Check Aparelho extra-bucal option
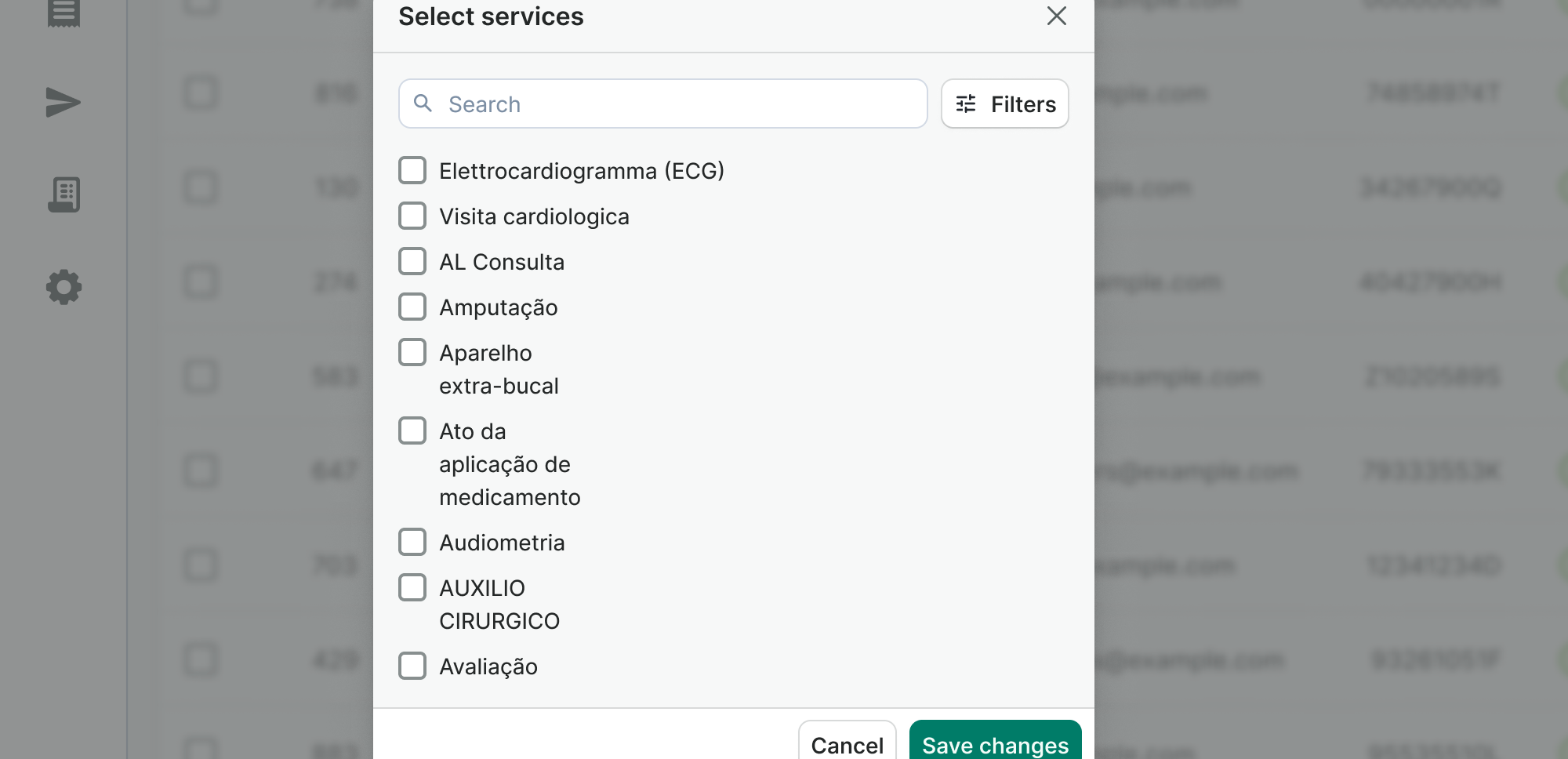The width and height of the screenshot is (1568, 759). pos(412,352)
